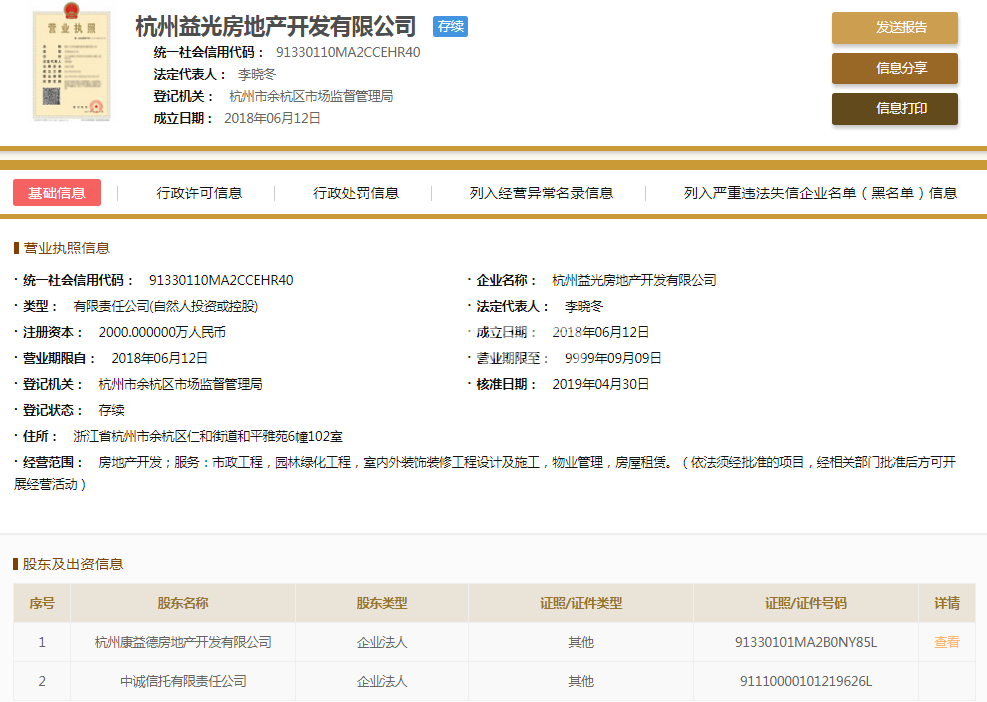Click the 经营范围 business scope text
The width and height of the screenshot is (987, 702).
point(485,473)
